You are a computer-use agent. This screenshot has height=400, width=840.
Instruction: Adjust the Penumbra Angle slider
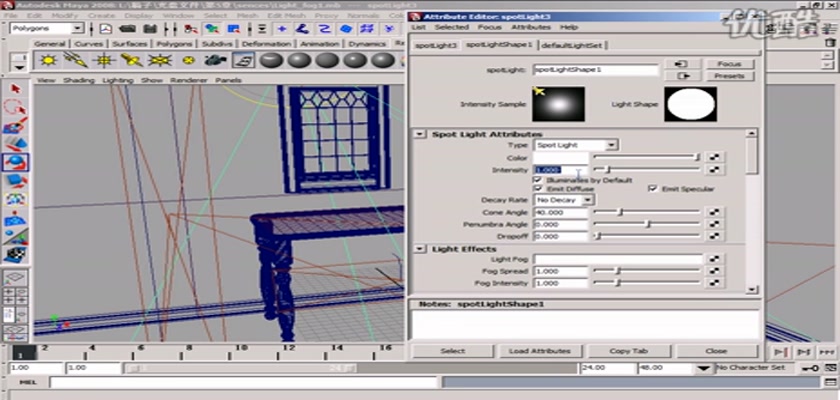647,224
